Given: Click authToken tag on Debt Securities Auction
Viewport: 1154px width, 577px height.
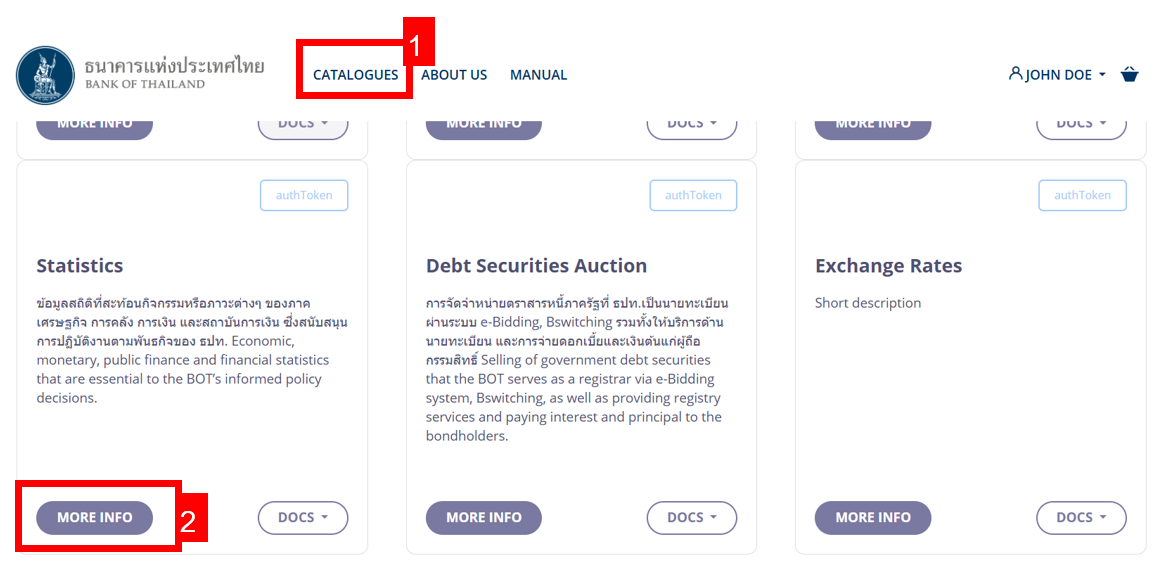Looking at the screenshot, I should tap(693, 195).
